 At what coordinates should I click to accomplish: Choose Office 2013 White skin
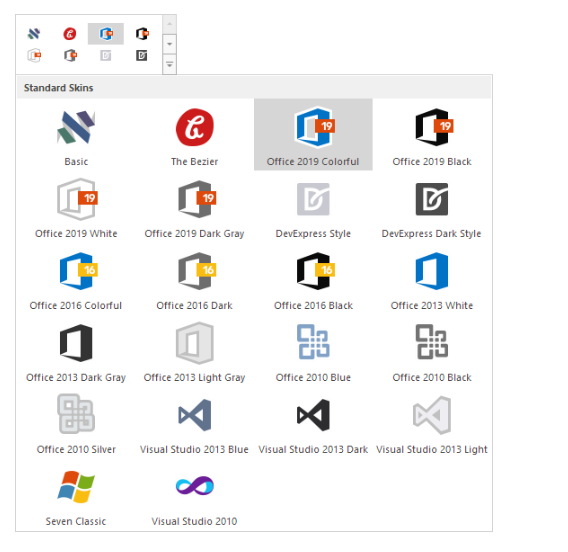(432, 279)
